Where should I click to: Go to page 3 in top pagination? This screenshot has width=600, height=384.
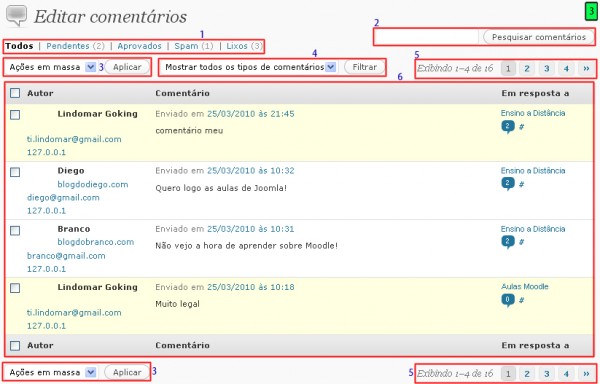[x=547, y=68]
